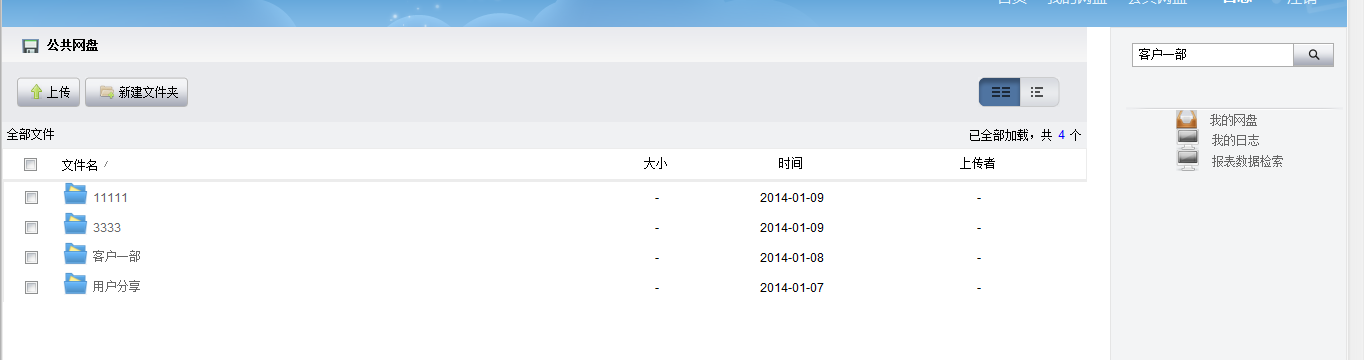This screenshot has width=1364, height=360.
Task: Sort by the 大小 column header
Action: pos(655,164)
